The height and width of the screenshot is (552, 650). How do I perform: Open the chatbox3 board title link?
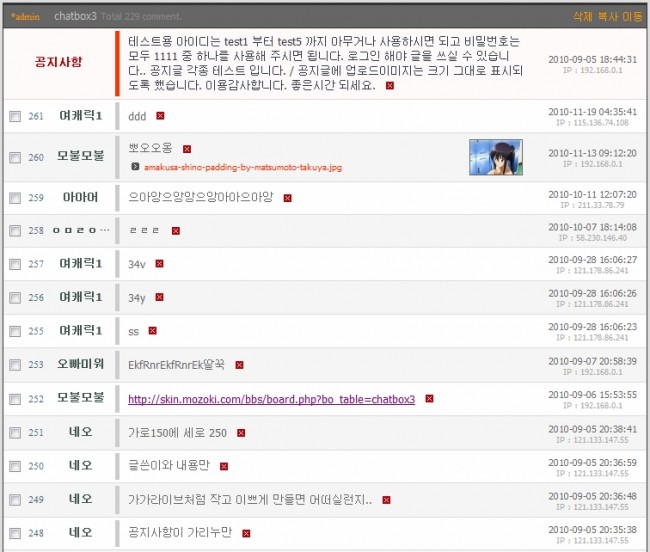pos(75,16)
